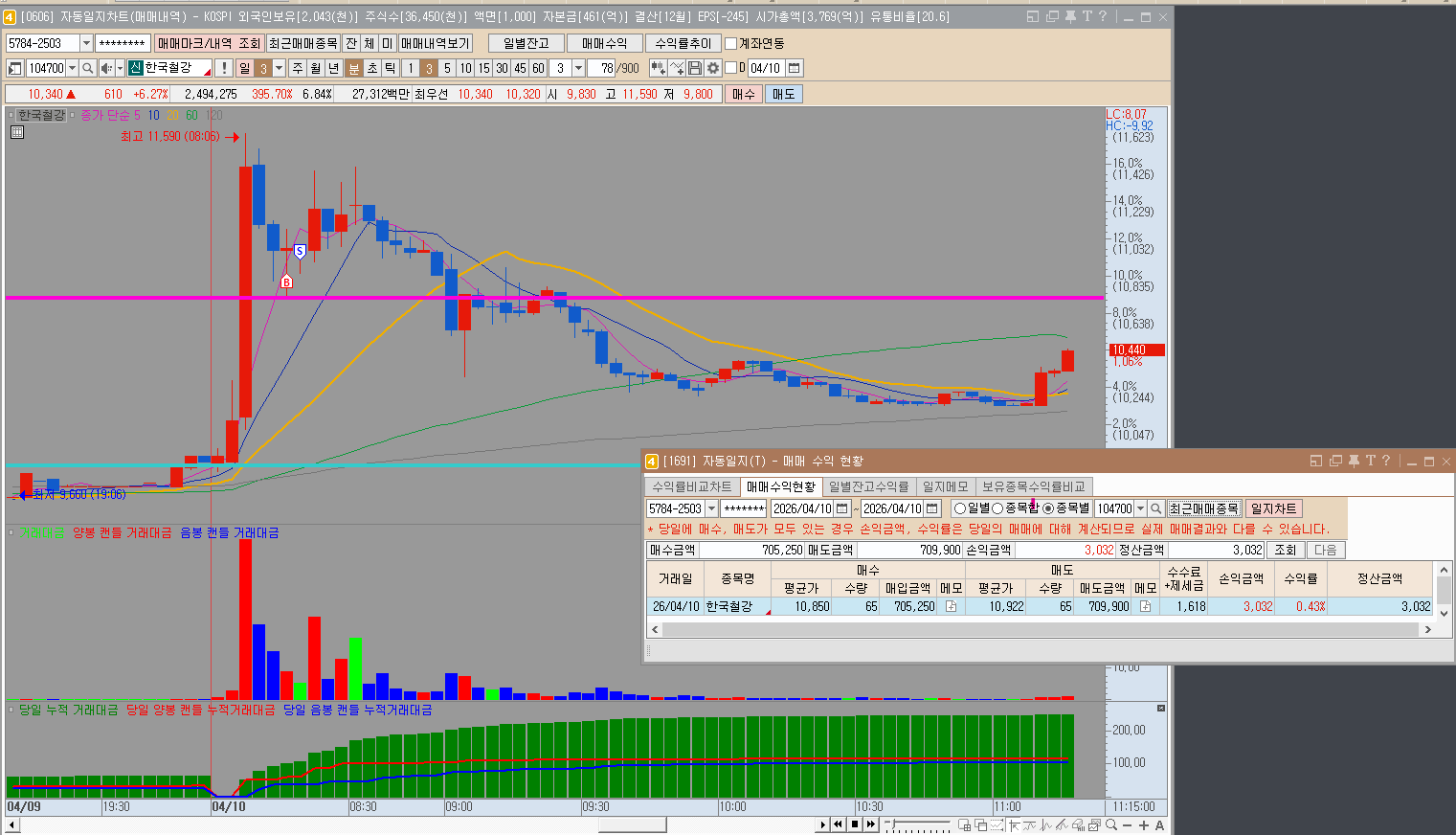
Task: Expand the account number 5784-2503 dropdown in chart window
Action: [86, 43]
